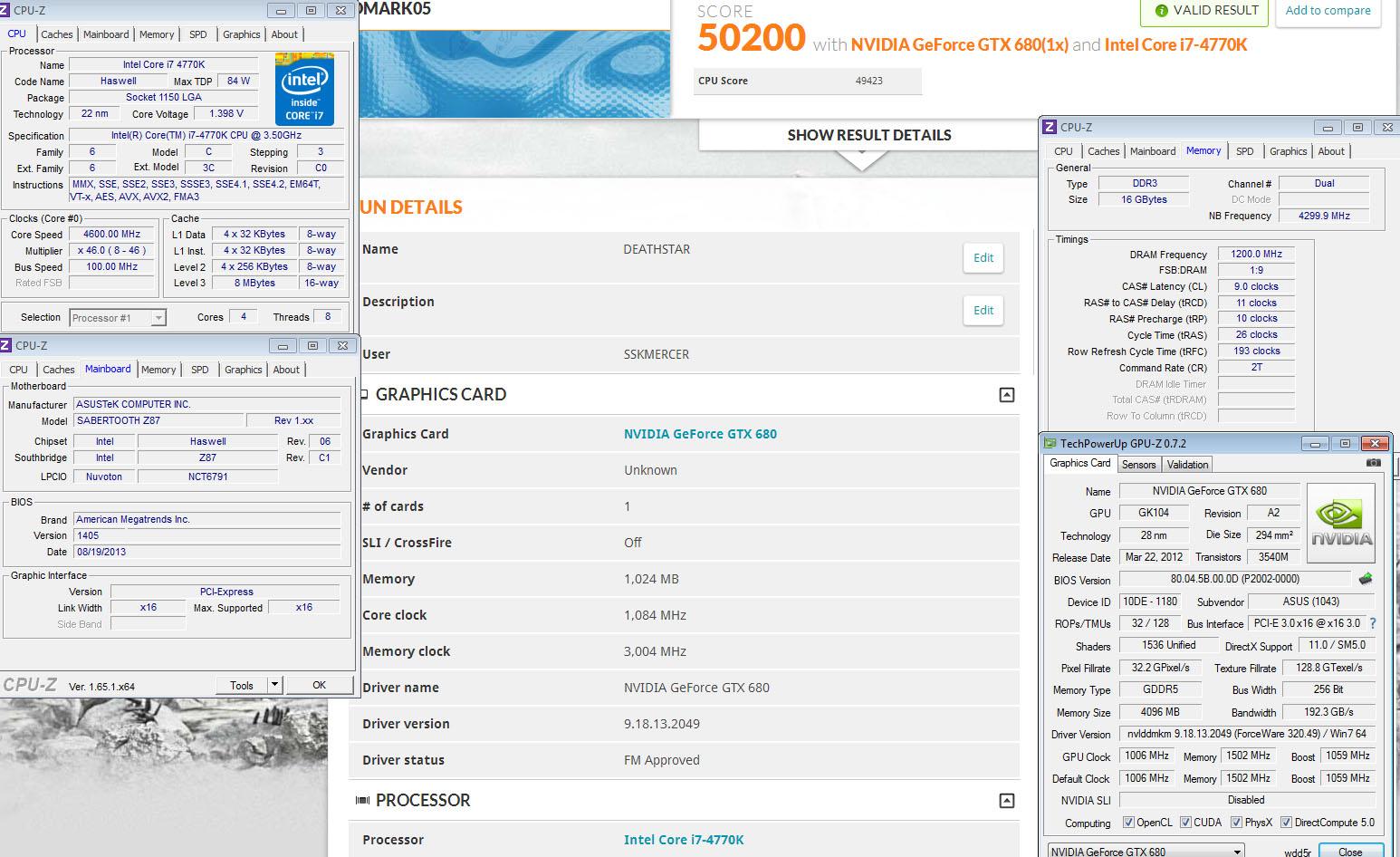Switch to Graphics tab in CPU-Z Mainboard window
1400x857 pixels.
click(244, 370)
